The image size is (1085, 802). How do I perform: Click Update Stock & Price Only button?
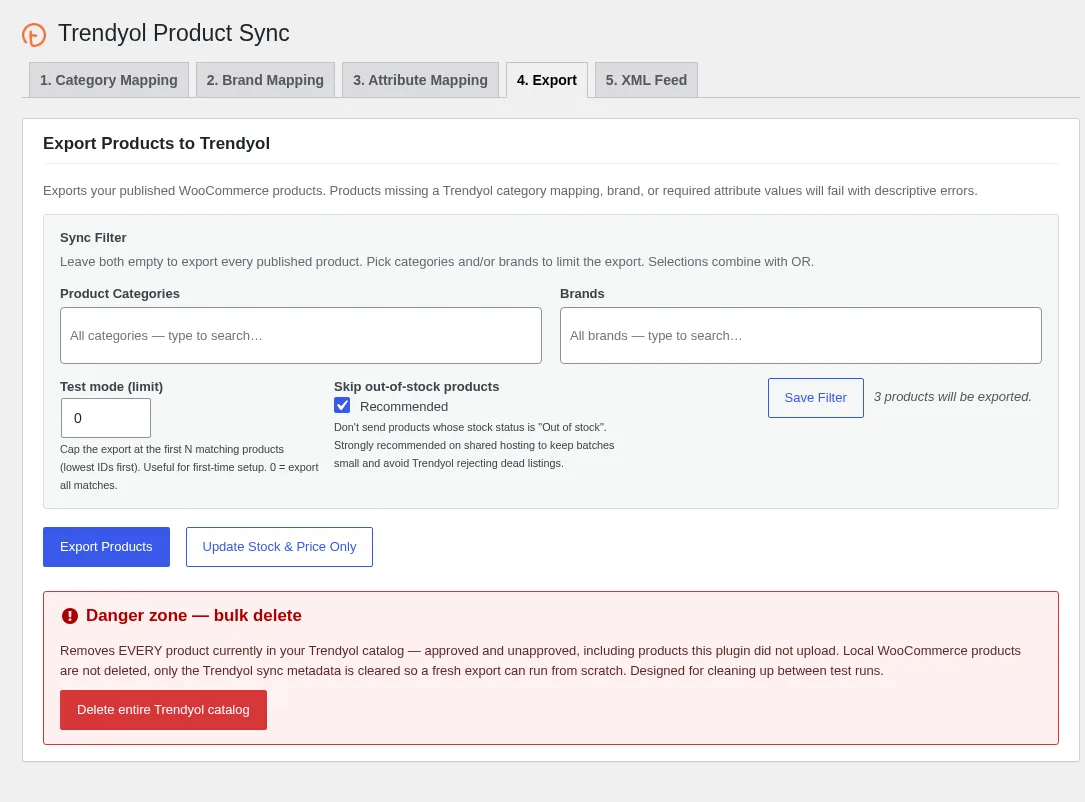pos(280,547)
